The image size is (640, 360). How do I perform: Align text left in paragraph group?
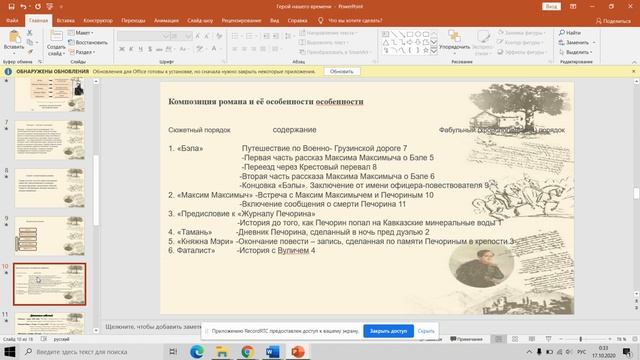point(235,49)
